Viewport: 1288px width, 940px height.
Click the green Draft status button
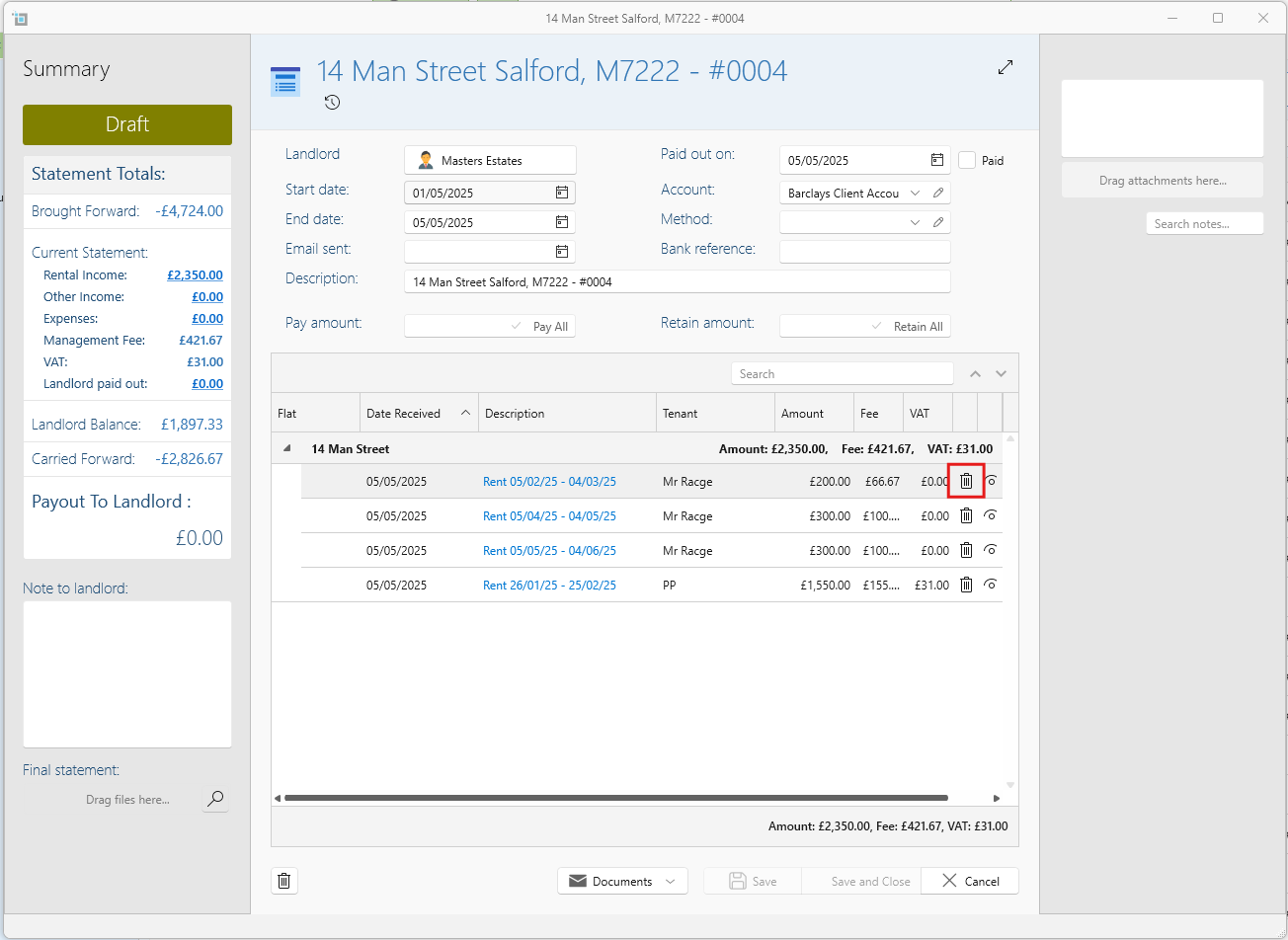pos(127,124)
